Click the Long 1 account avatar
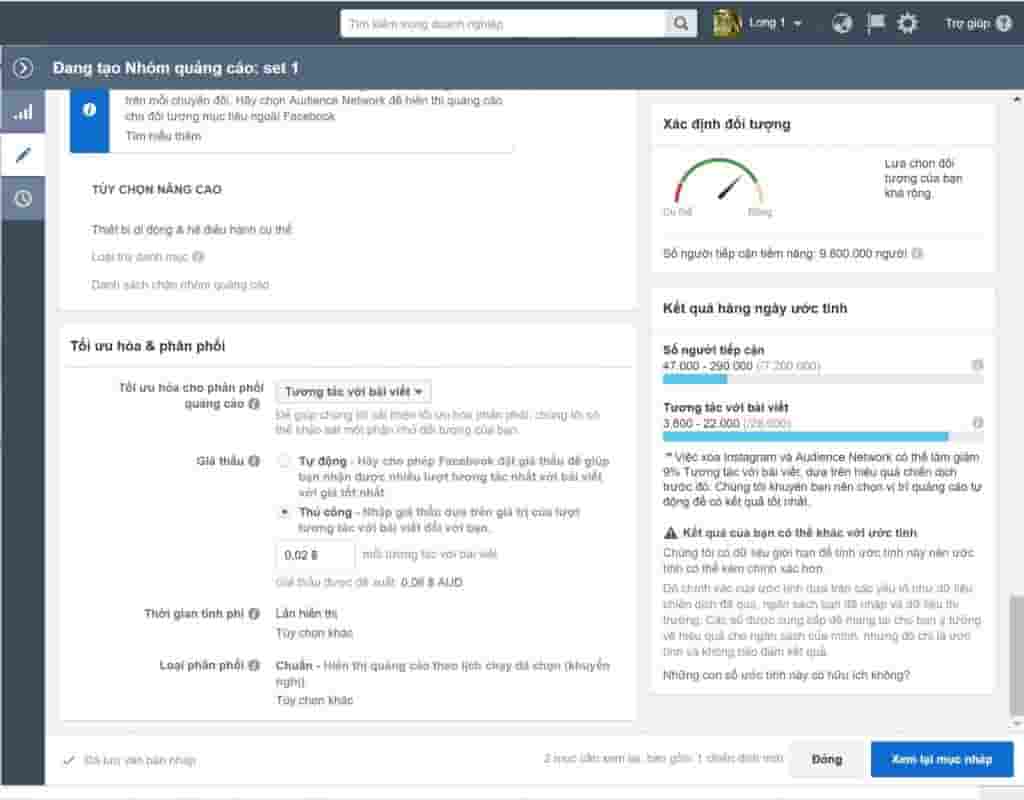Screen dimensions: 1024x800 (726, 24)
